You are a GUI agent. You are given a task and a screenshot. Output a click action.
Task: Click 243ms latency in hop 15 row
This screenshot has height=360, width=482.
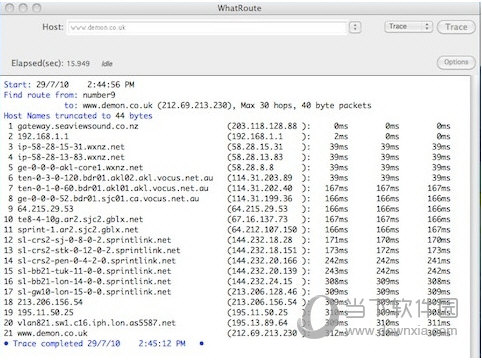tap(337, 271)
